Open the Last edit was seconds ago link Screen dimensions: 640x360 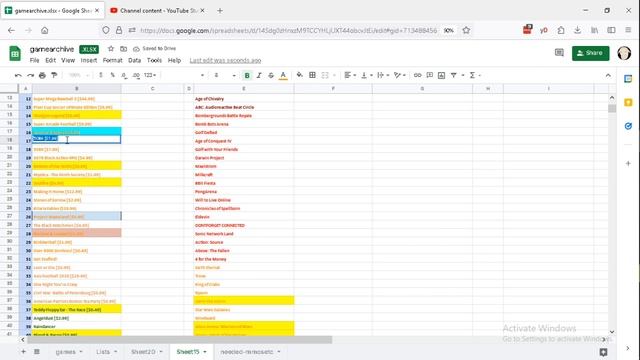point(225,60)
